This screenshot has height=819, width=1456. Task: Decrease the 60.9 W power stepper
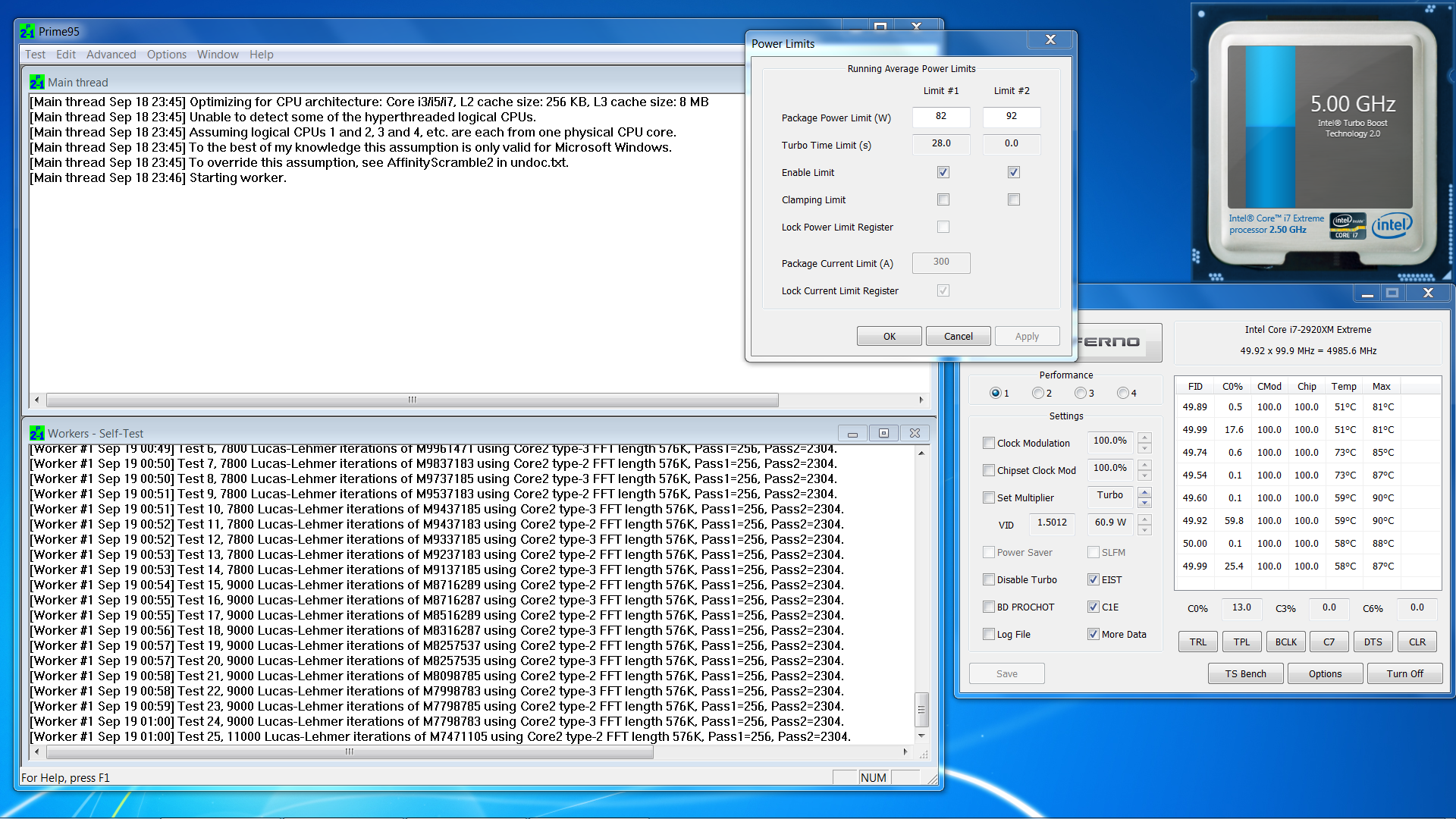pos(1145,529)
